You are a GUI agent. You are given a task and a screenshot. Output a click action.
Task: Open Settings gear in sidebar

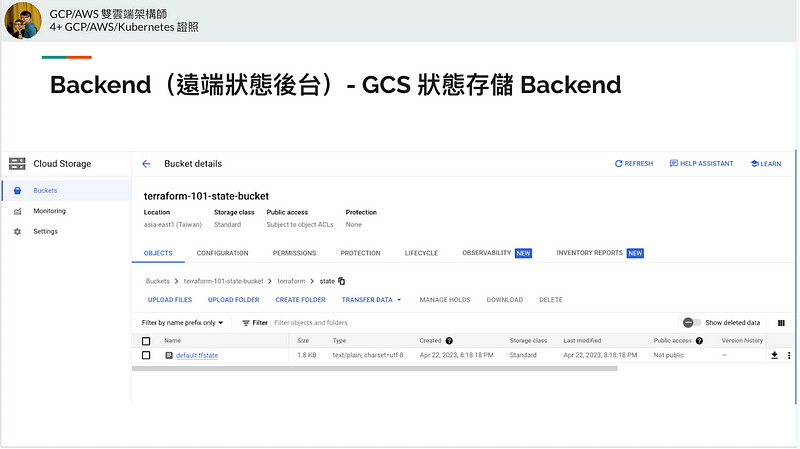click(17, 232)
